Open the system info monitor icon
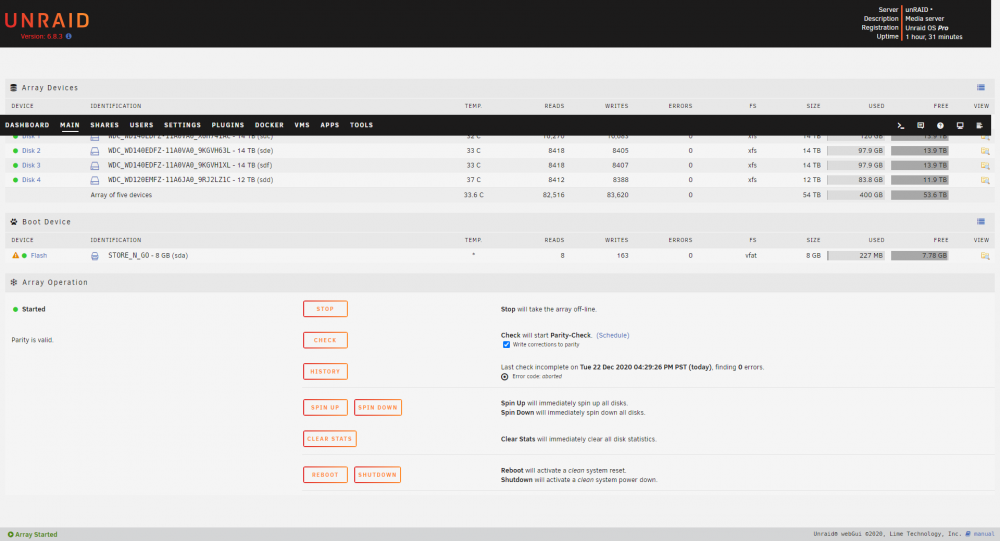The width and height of the screenshot is (1000, 541). tap(960, 126)
